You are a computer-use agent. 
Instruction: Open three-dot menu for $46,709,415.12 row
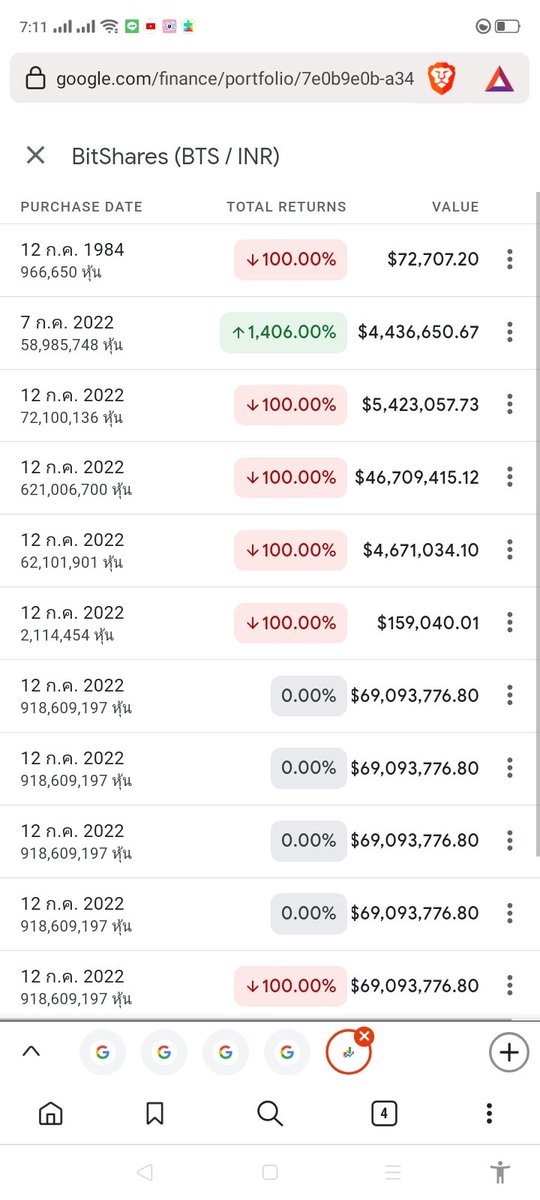[x=510, y=477]
